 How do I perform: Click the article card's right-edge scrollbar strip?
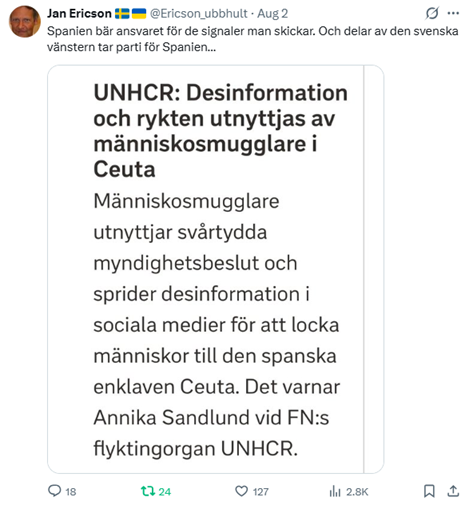[x=373, y=269]
